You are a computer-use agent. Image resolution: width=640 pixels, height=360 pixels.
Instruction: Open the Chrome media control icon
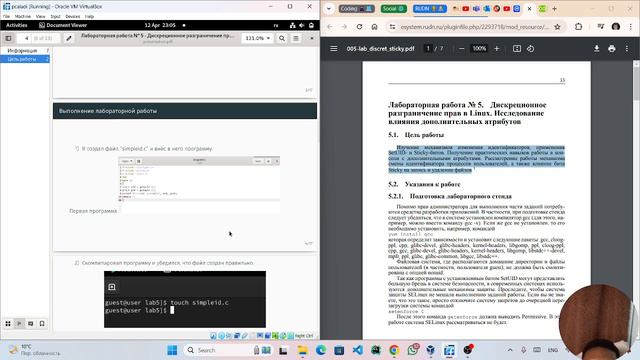[x=600, y=27]
